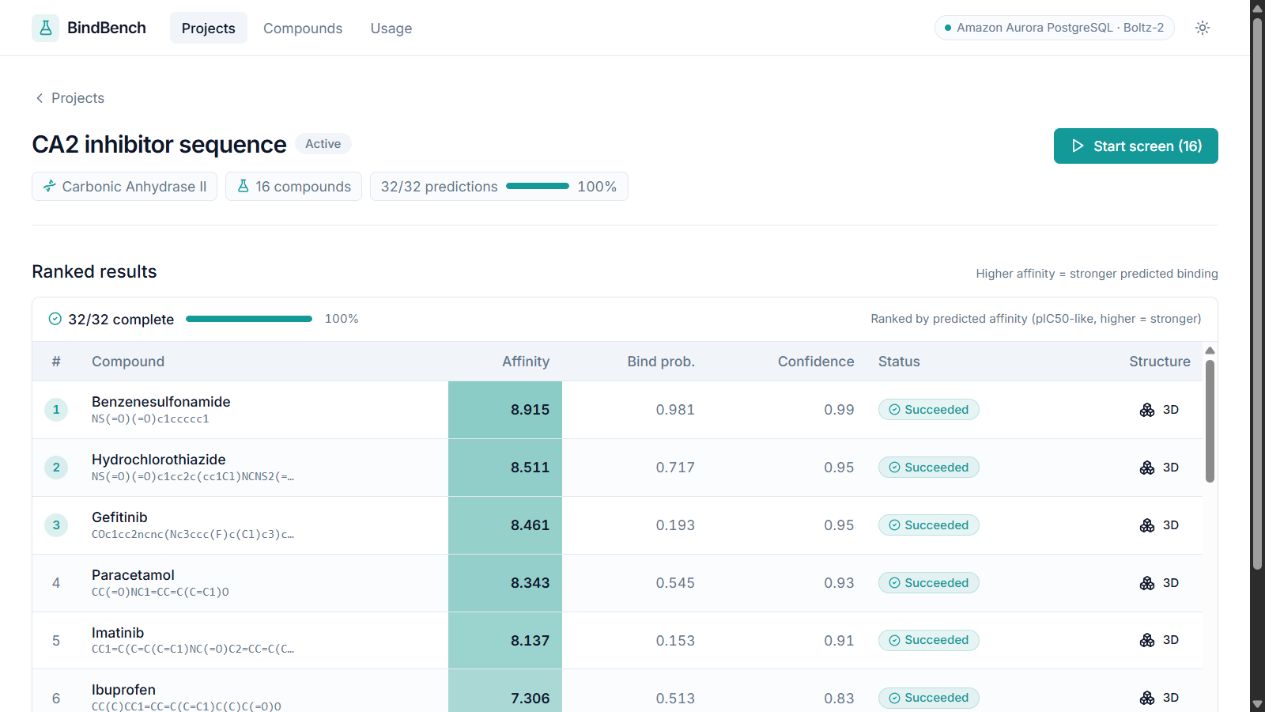Click the affinity cell showing 8.461
Screen dimensions: 1265x712
505,525
